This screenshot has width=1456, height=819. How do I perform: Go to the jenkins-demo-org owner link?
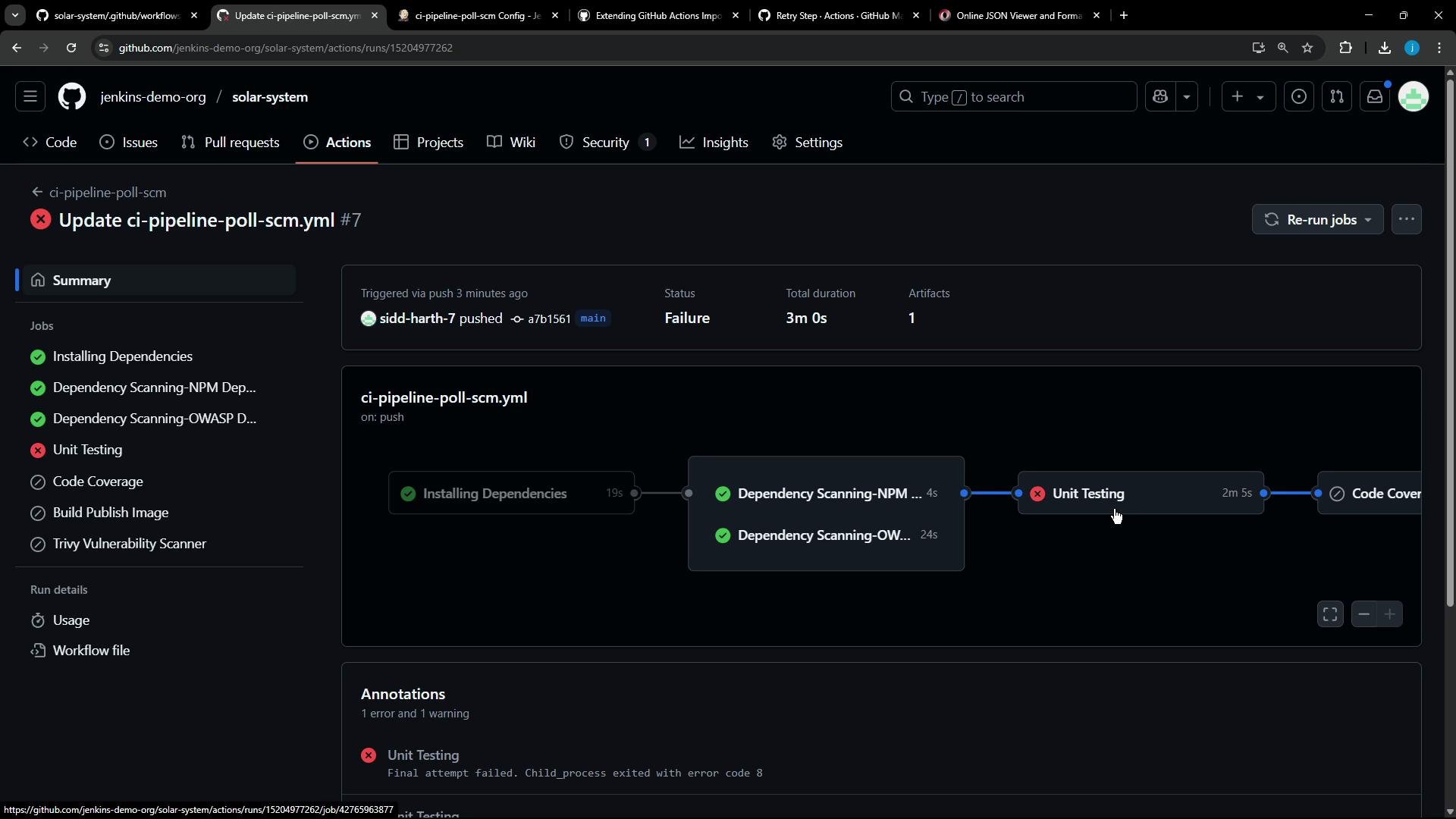(x=153, y=97)
